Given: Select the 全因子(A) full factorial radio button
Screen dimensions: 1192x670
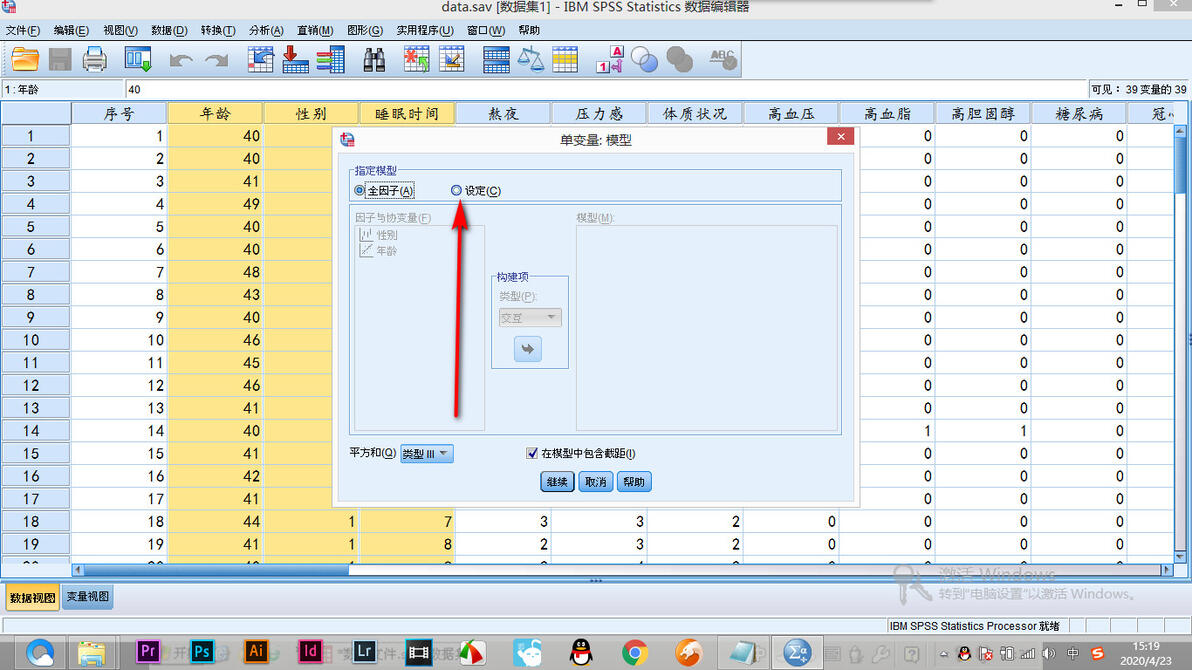Looking at the screenshot, I should pyautogui.click(x=360, y=190).
